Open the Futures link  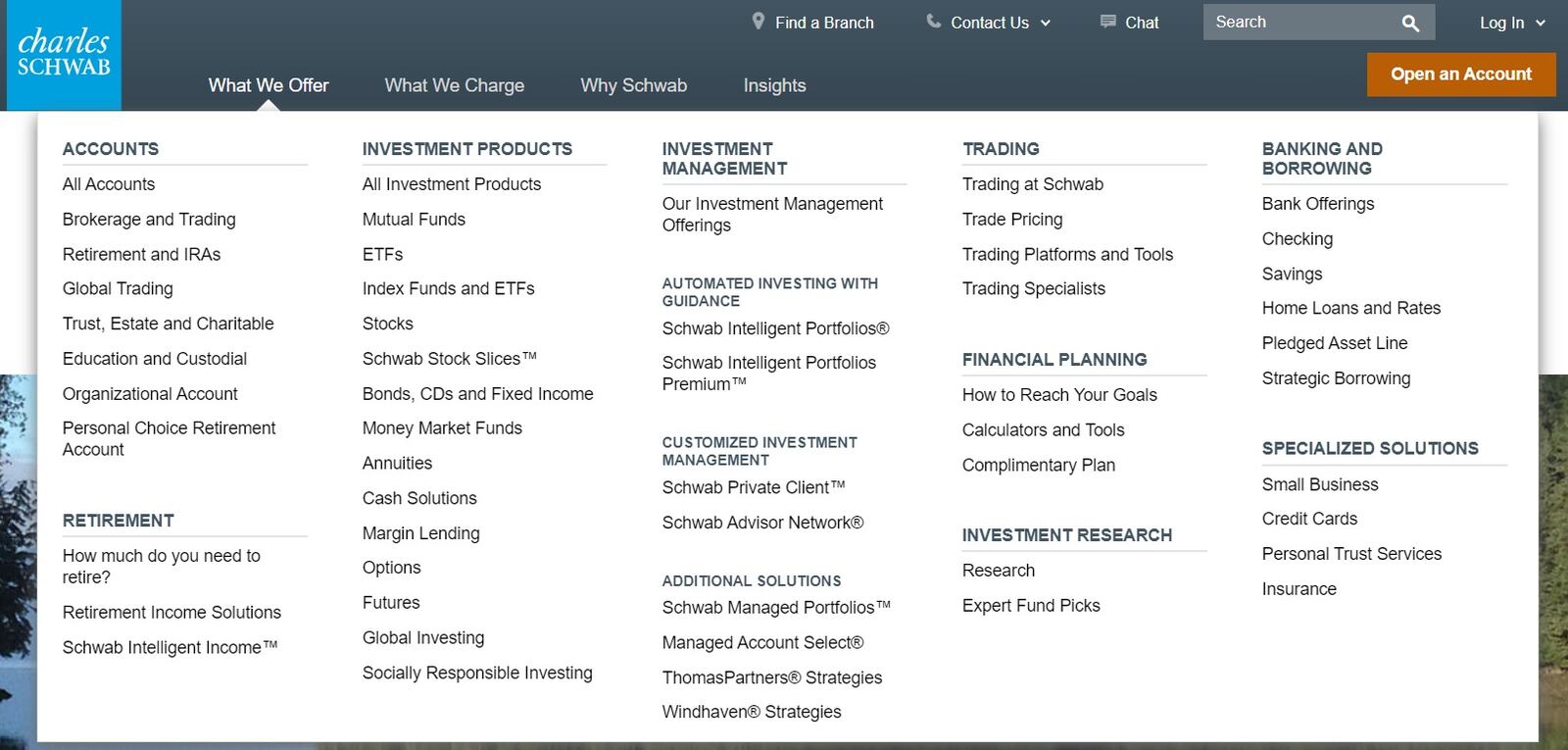391,603
